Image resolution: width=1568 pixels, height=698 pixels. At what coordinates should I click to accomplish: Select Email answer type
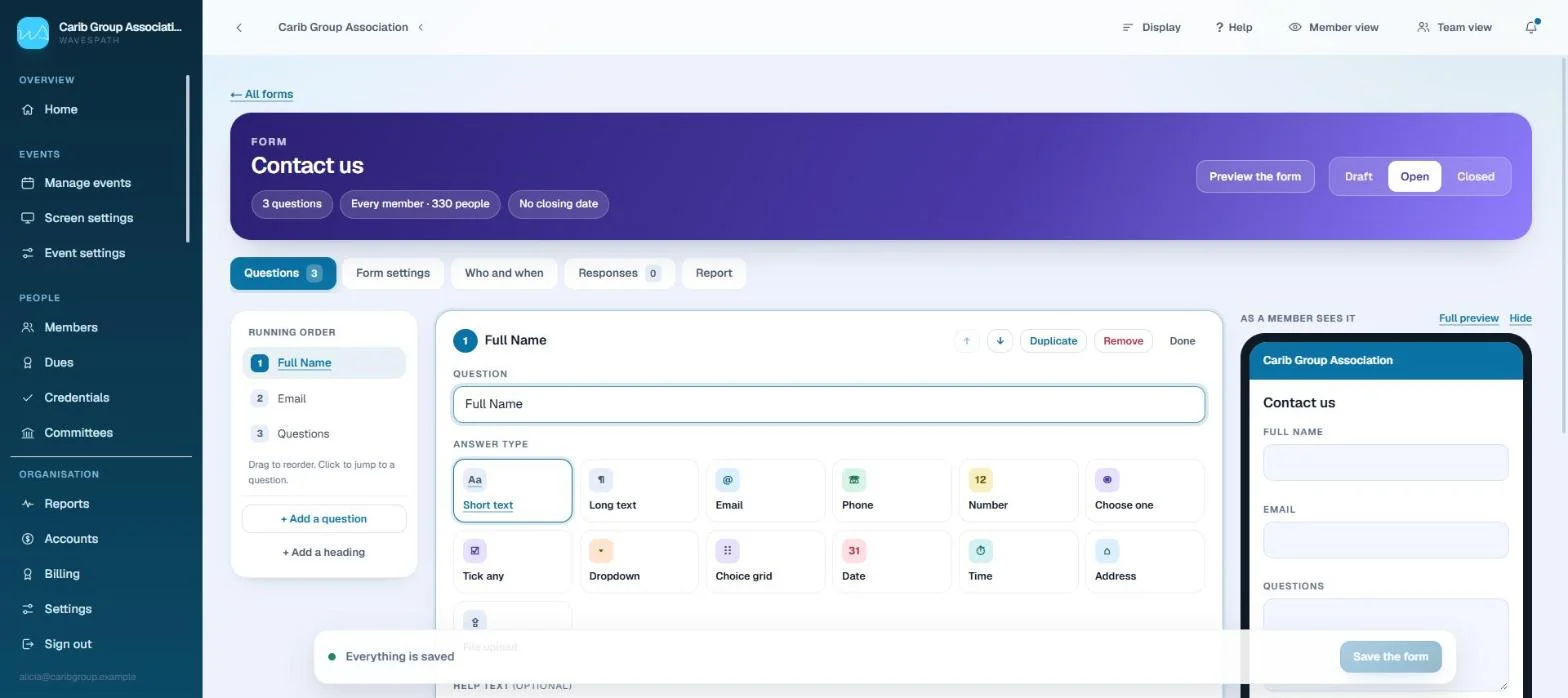pos(765,491)
